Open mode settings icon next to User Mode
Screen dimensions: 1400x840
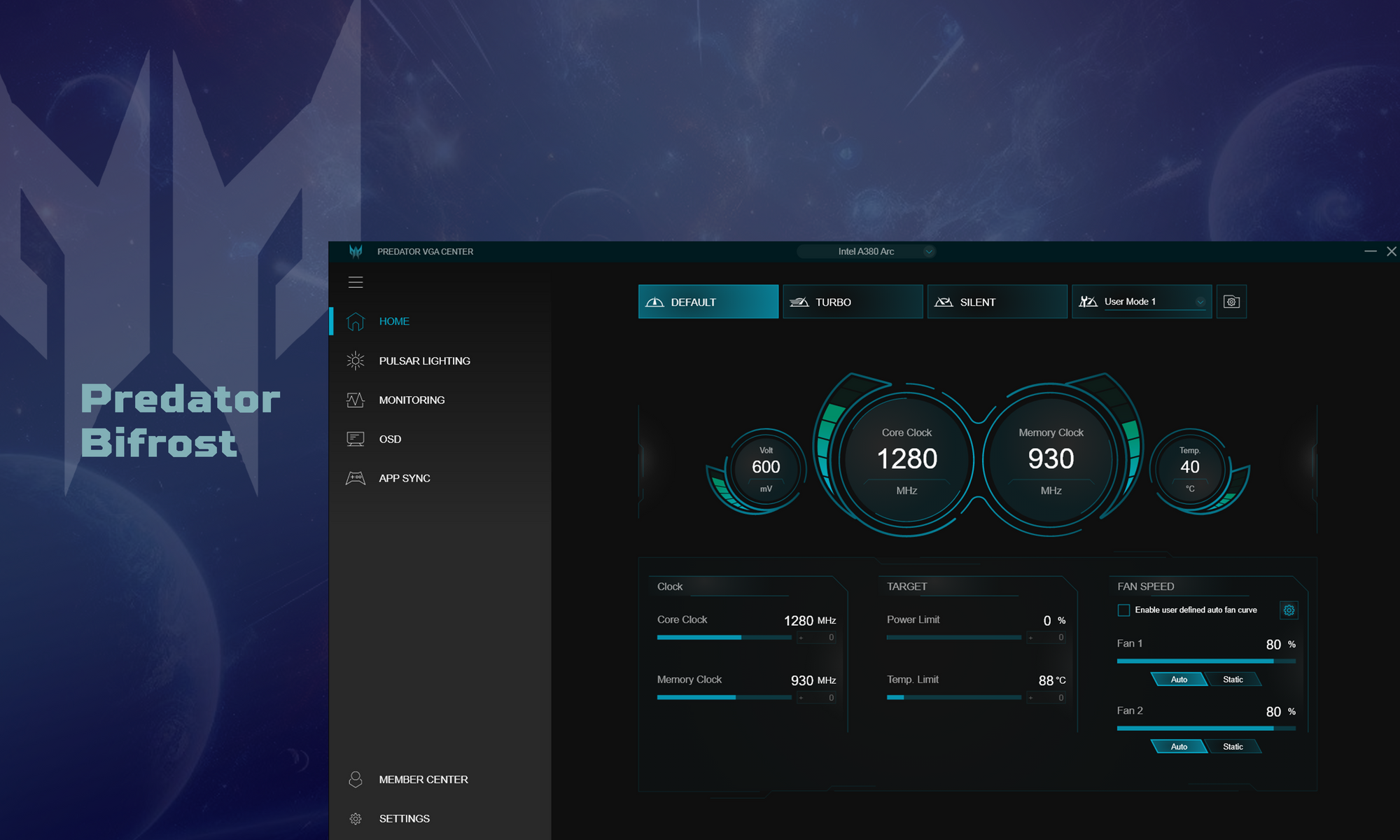click(1231, 302)
